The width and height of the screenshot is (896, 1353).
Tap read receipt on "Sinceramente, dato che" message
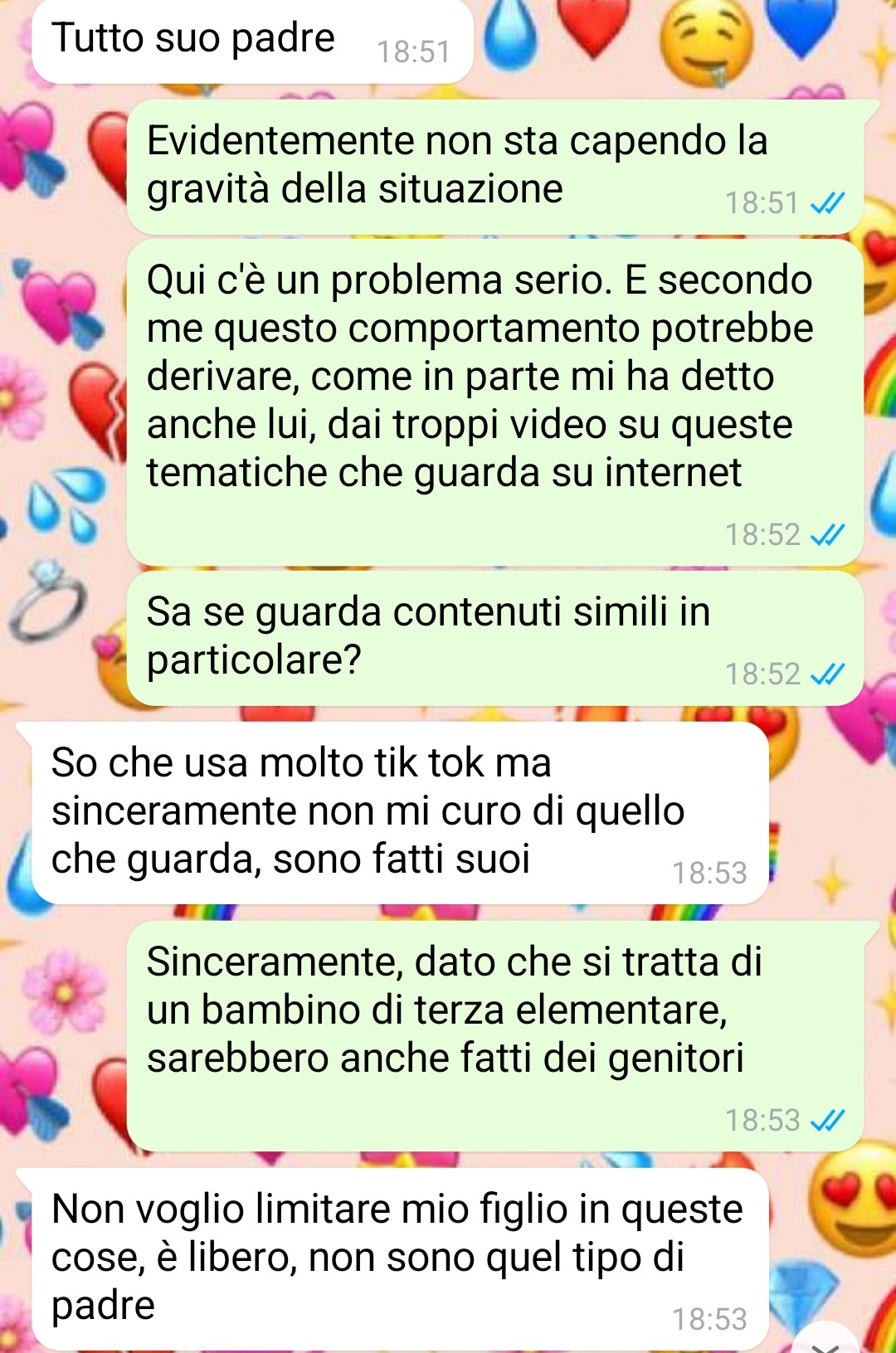pyautogui.click(x=827, y=1121)
